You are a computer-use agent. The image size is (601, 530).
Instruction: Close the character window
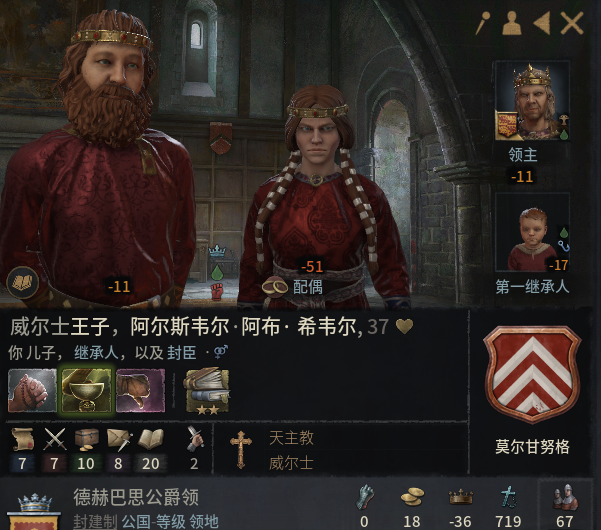tap(572, 23)
